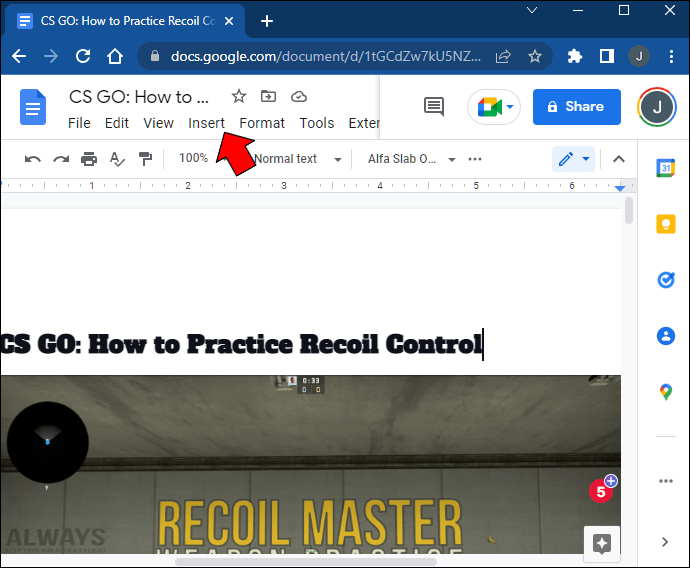Open Google account avatar J
This screenshot has width=690, height=568.
657,107
